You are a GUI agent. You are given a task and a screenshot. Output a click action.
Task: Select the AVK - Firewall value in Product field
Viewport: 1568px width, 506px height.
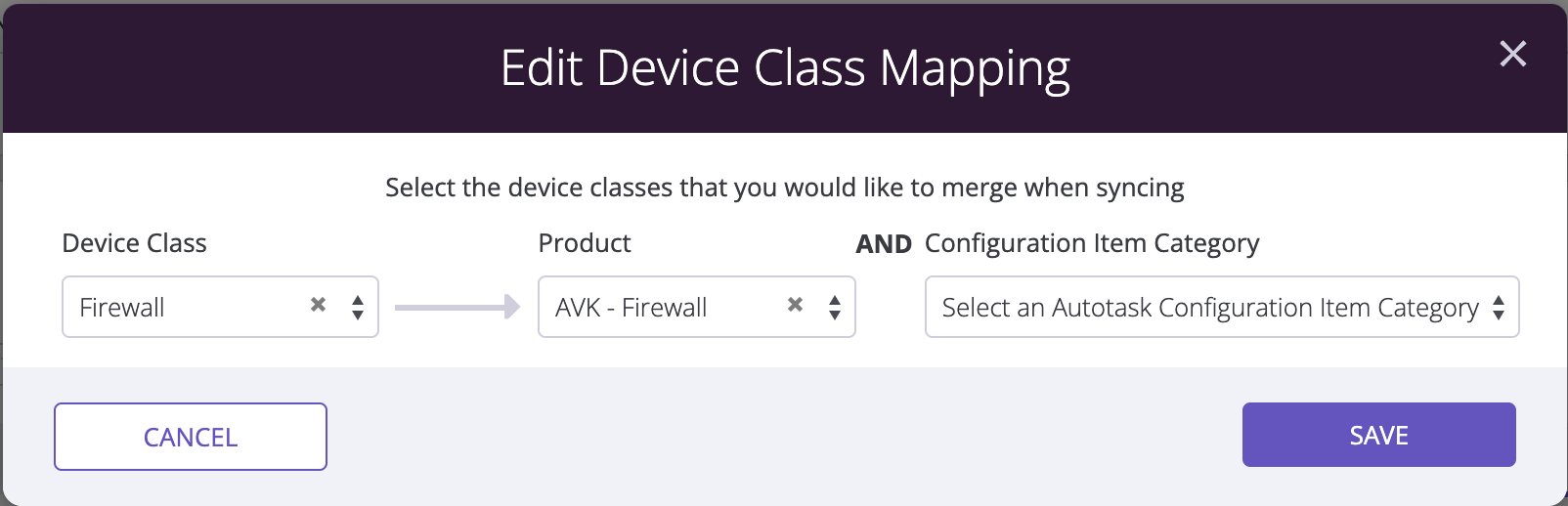631,308
